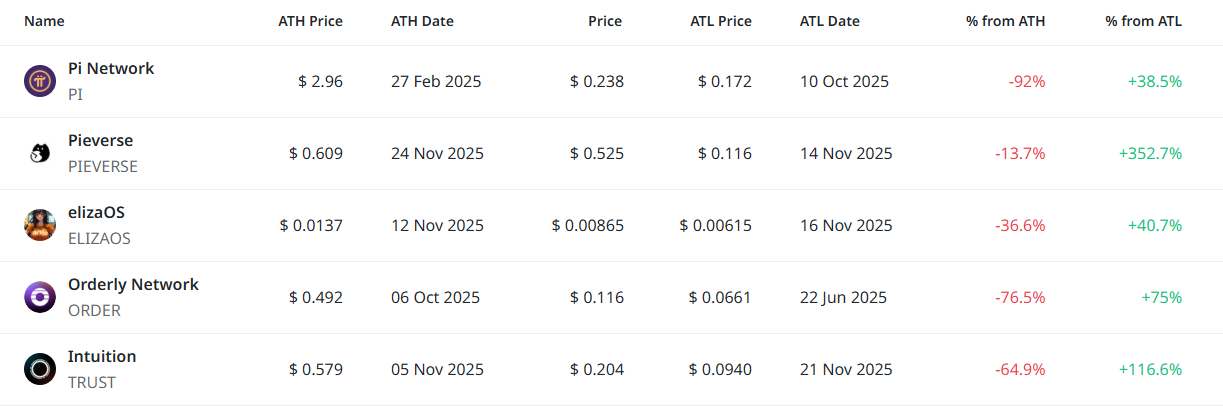Viewport: 1223px width, 406px height.
Task: Open the Pi Network coin link
Action: pyautogui.click(x=111, y=69)
